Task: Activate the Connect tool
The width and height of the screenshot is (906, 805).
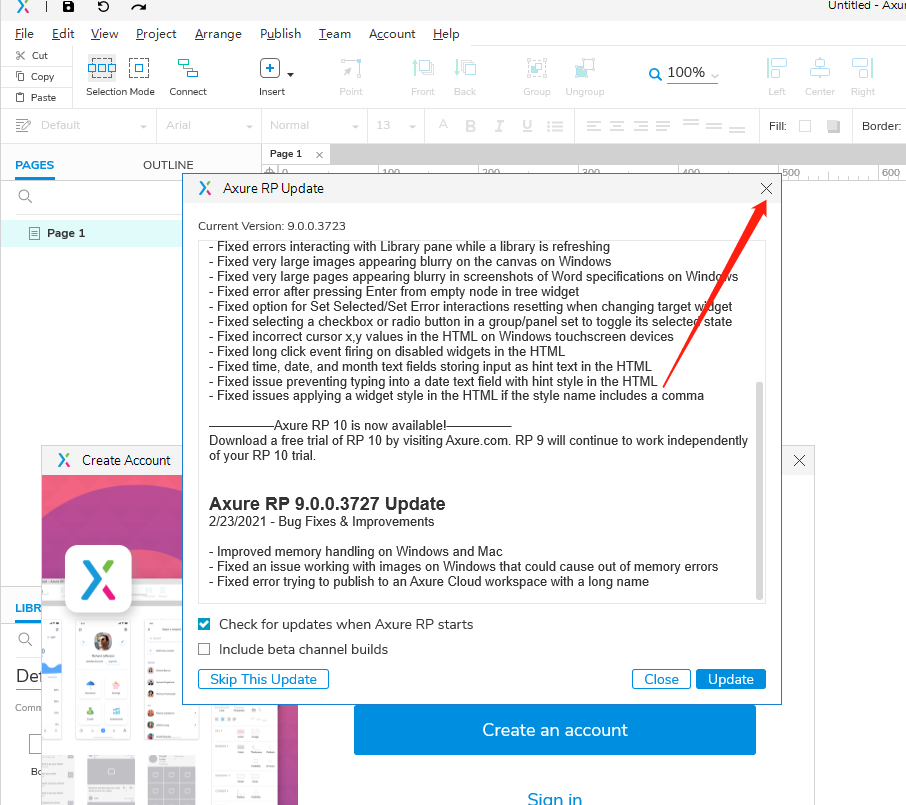Action: [187, 70]
